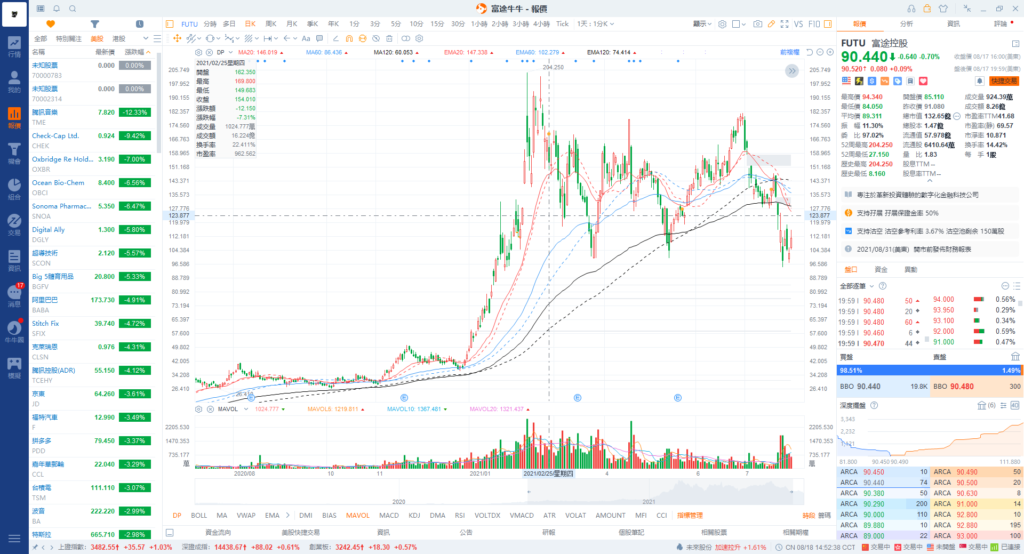Open 牛牛圈 community in the sidebar
This screenshot has height=554, width=1024.
click(14, 332)
